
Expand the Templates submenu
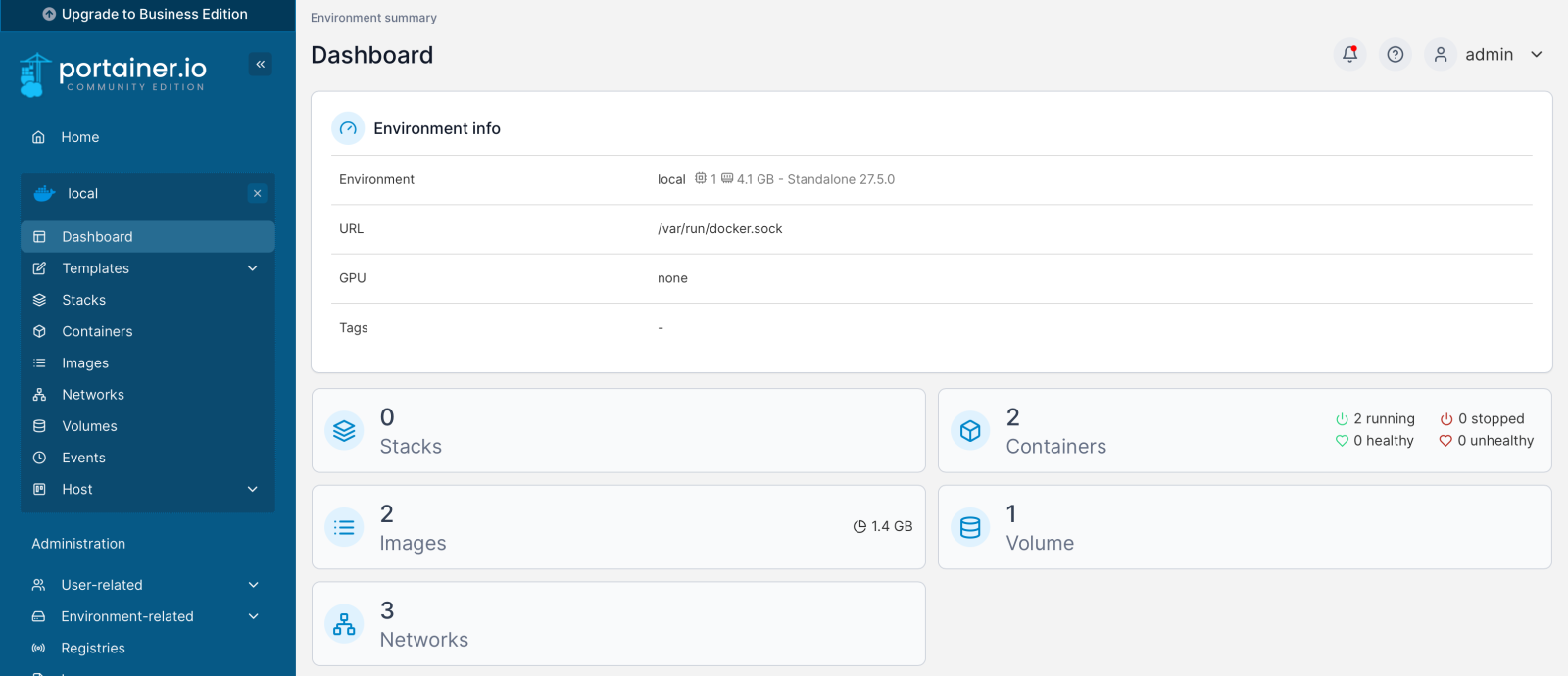coord(253,268)
